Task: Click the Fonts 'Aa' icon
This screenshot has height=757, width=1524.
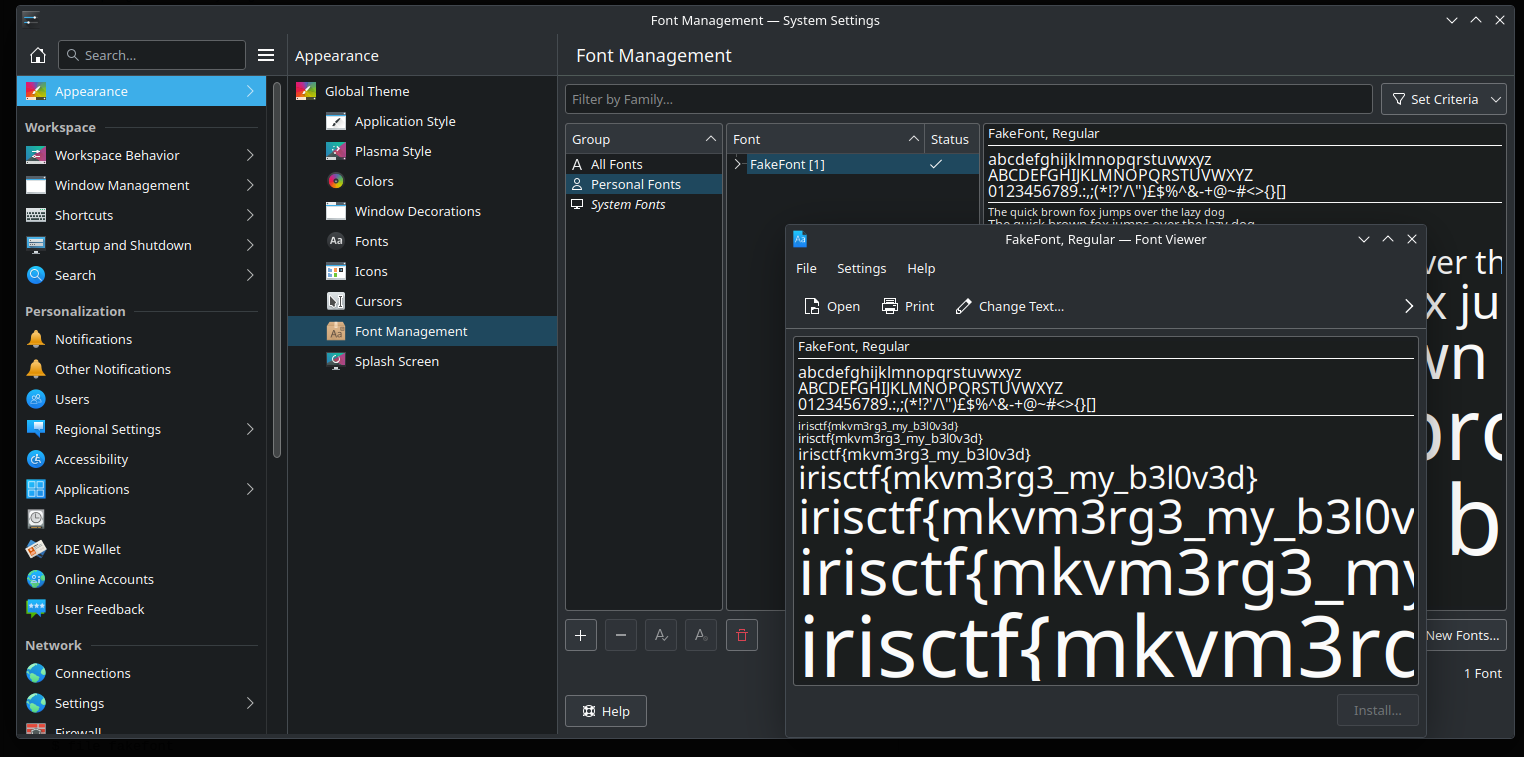Action: coord(336,241)
